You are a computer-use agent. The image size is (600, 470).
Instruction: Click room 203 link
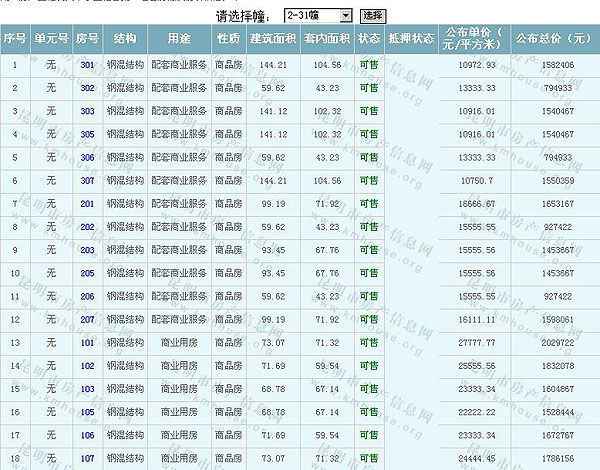(x=87, y=249)
